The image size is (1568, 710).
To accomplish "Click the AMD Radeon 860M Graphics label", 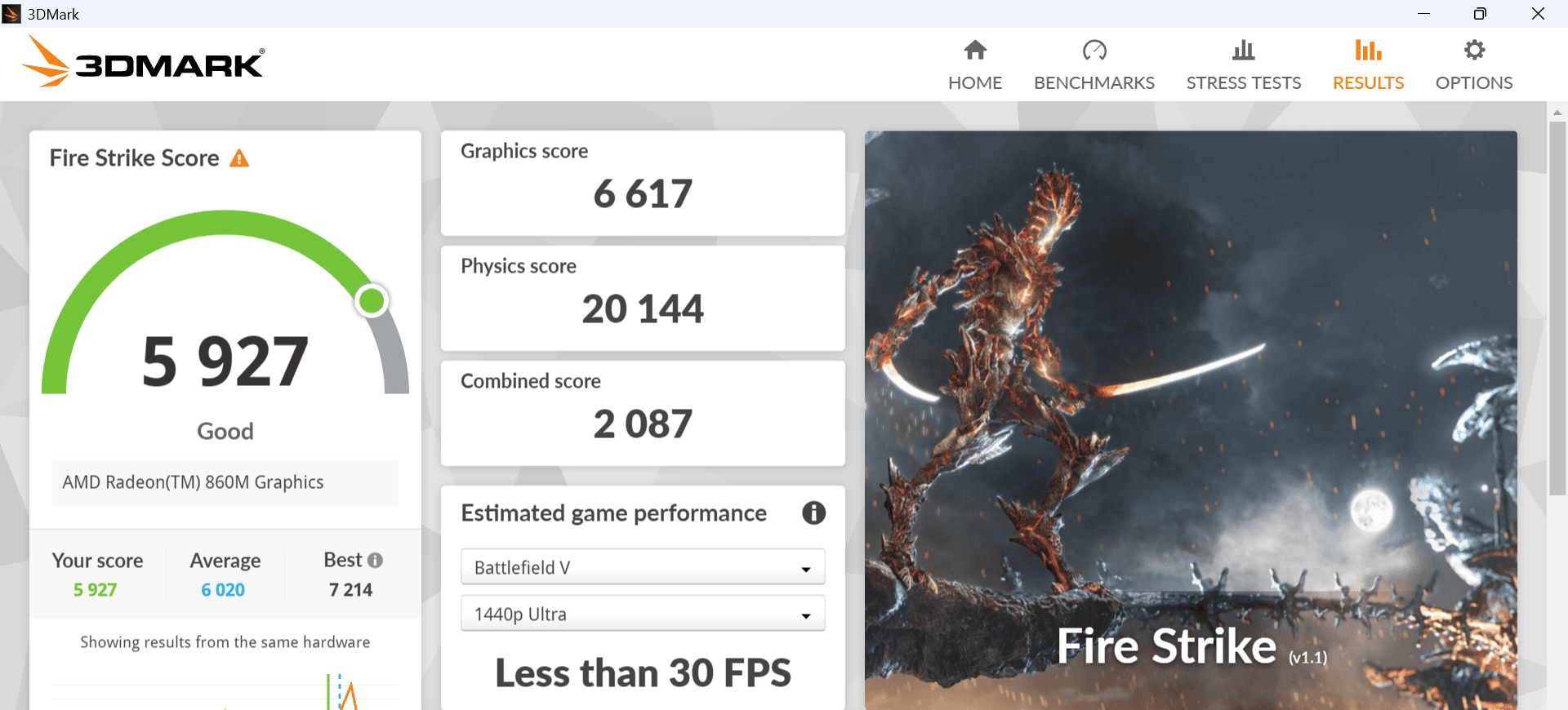I will point(194,482).
